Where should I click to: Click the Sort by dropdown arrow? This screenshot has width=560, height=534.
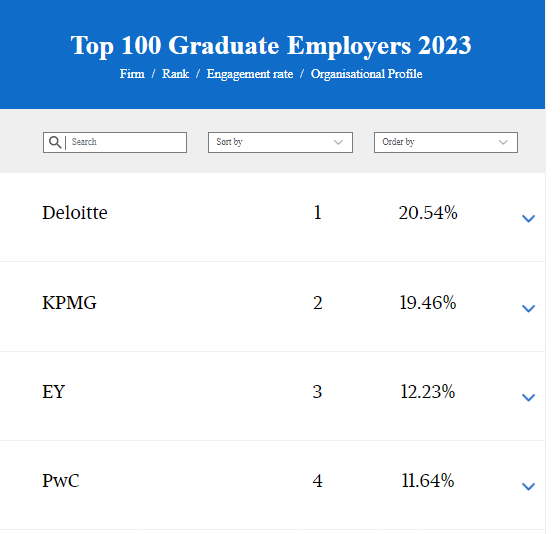(x=338, y=142)
